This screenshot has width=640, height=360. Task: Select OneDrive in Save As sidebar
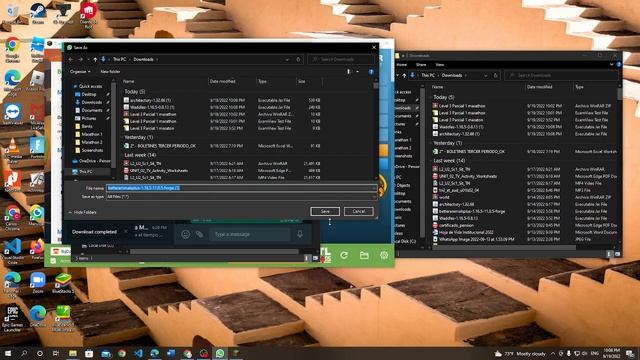94,161
